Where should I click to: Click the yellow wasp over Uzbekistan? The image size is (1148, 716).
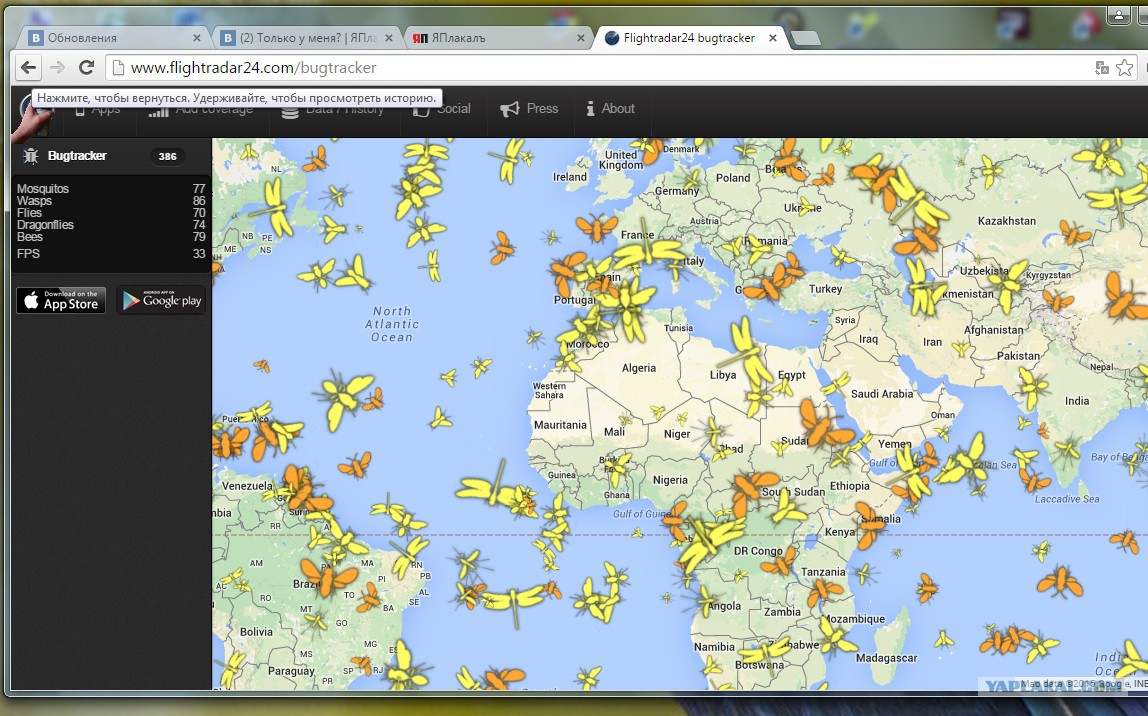coord(1009,284)
